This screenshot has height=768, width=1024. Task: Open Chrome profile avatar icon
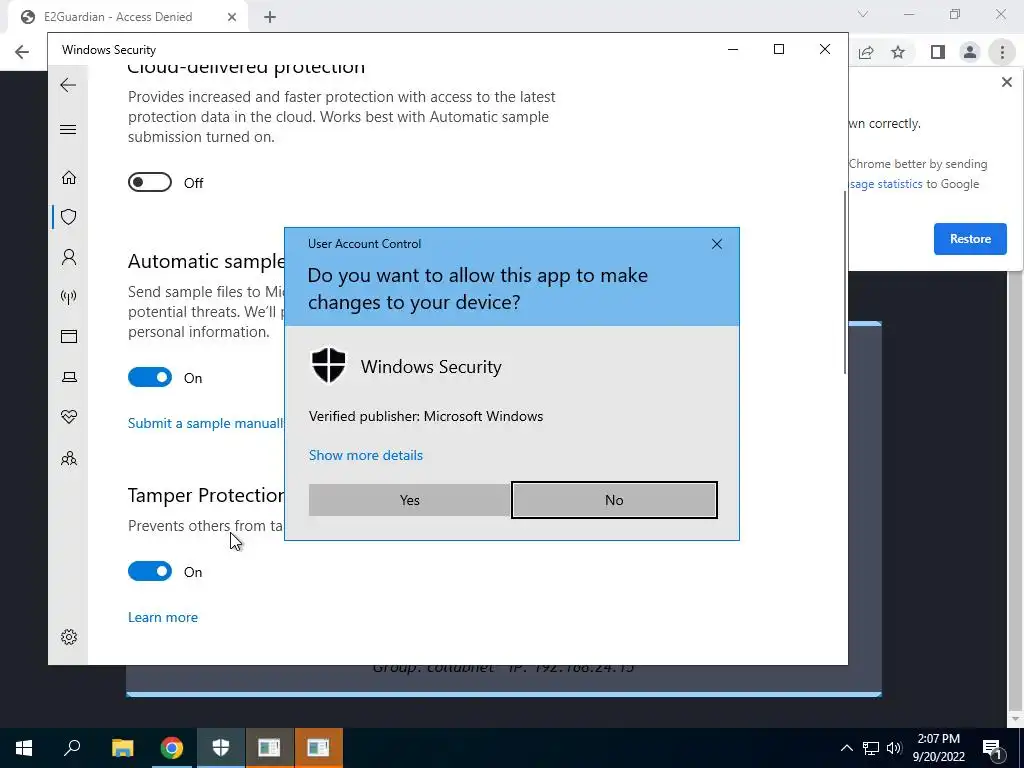[x=970, y=52]
